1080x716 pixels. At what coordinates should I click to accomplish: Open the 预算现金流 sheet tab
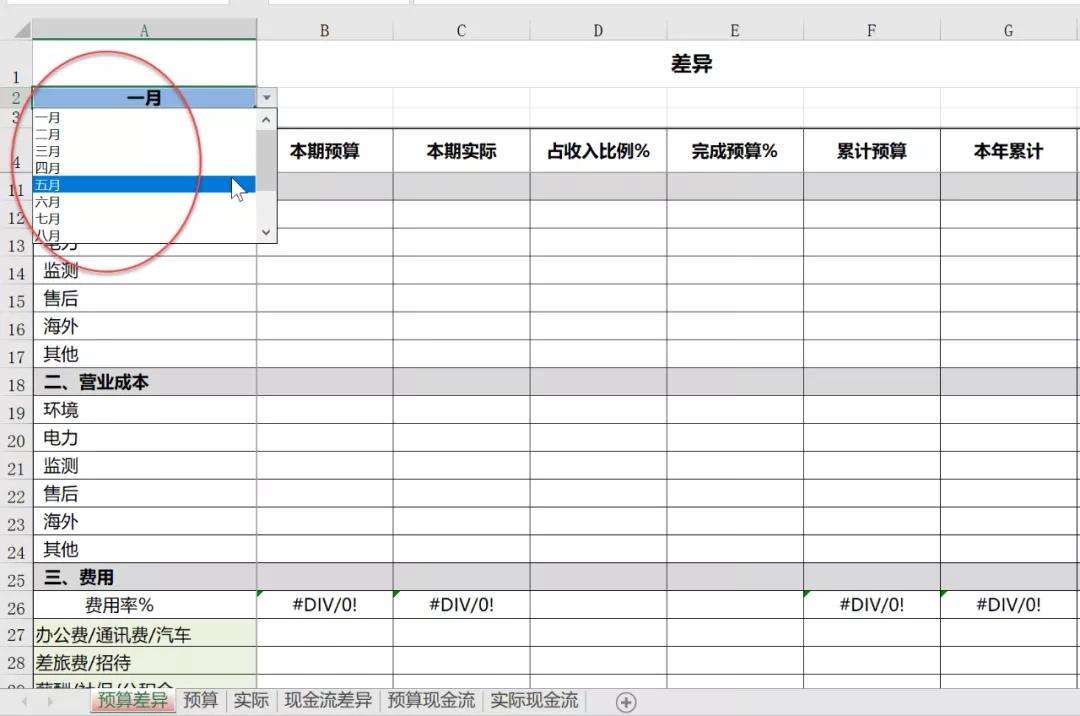point(431,700)
